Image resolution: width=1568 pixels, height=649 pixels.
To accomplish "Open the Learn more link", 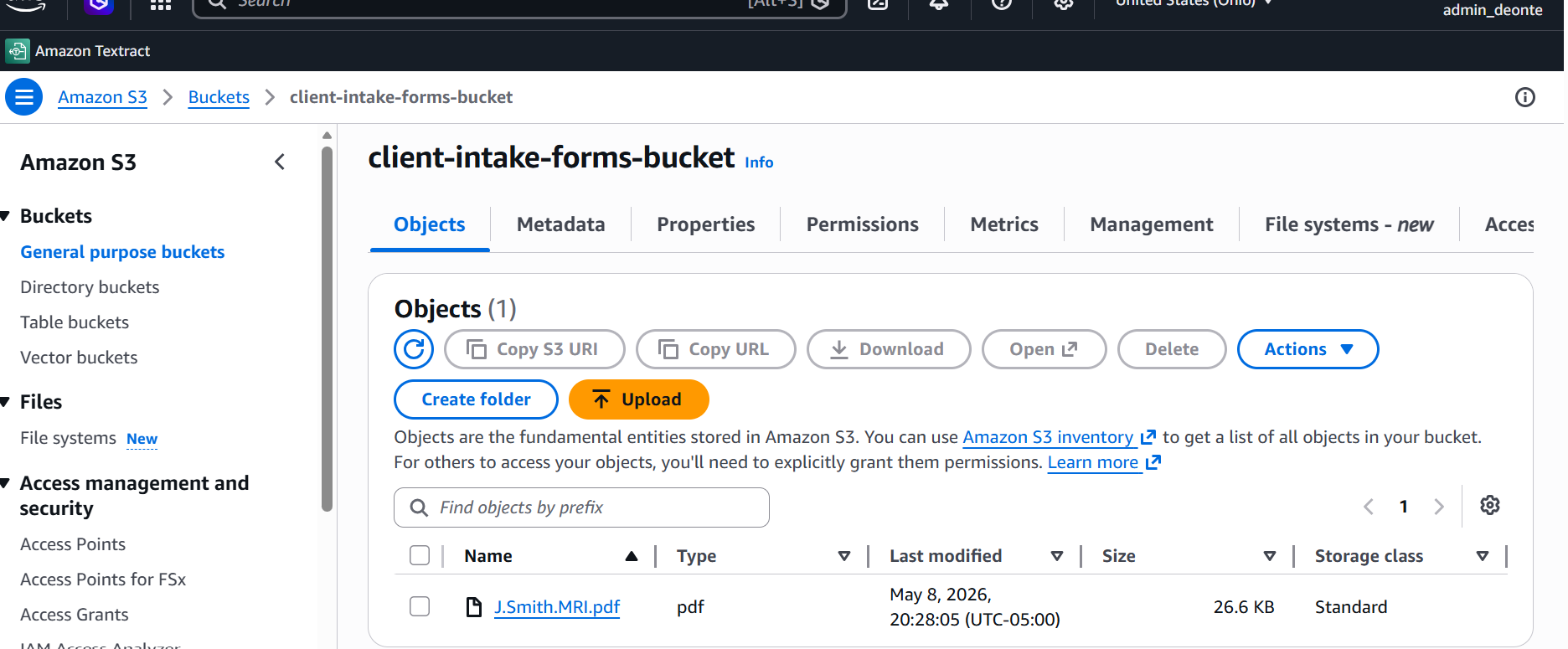I will tap(1093, 462).
